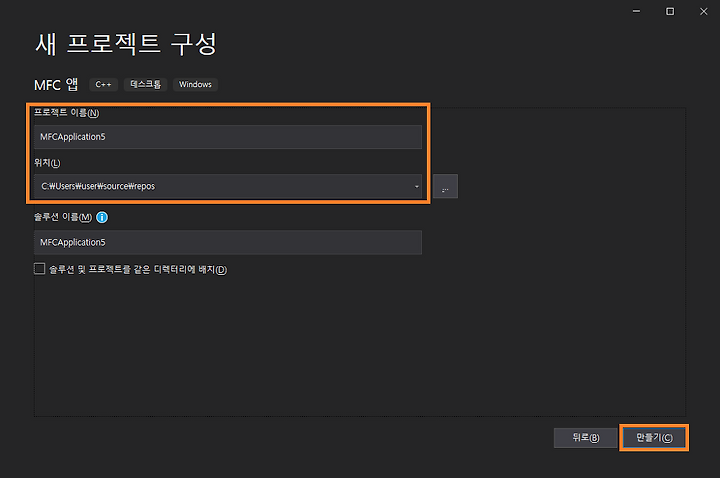Click the browse location ellipsis button
720x478 pixels.
pyautogui.click(x=445, y=186)
